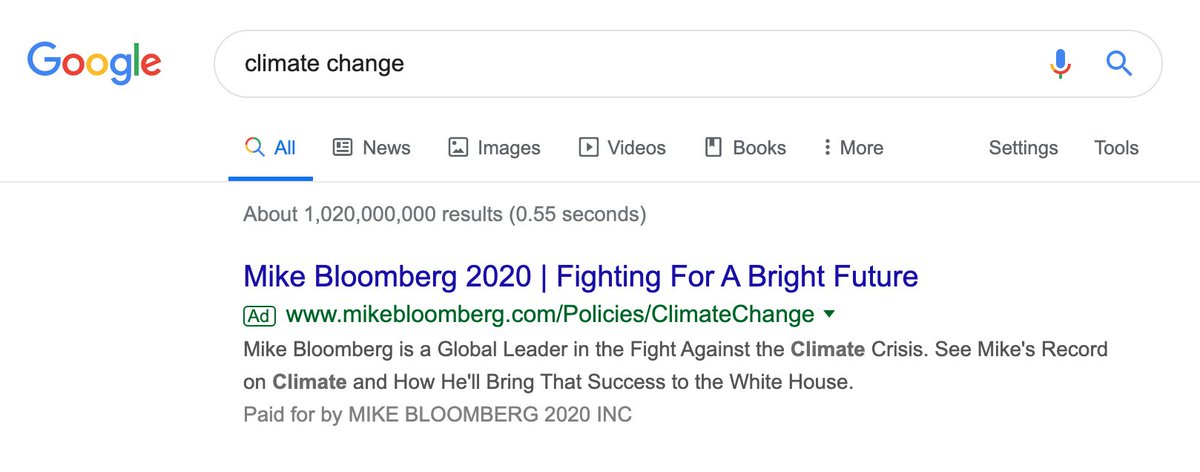
Task: Open the Tools search options
Action: click(x=1116, y=148)
